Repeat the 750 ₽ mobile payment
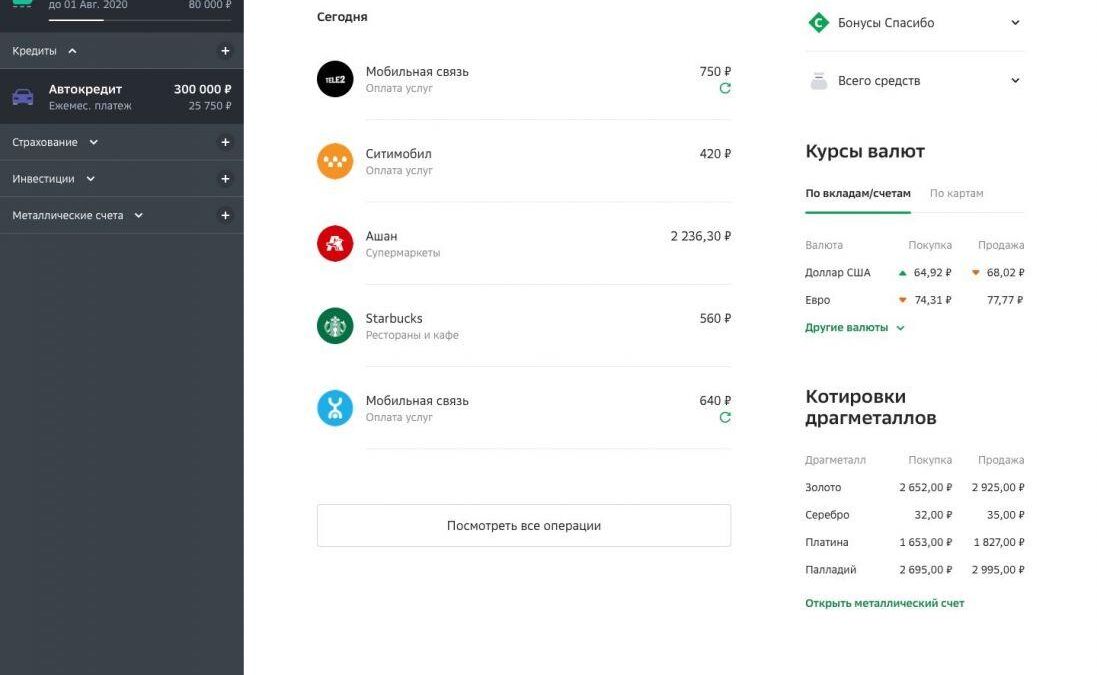This screenshot has width=1097, height=675. click(725, 88)
